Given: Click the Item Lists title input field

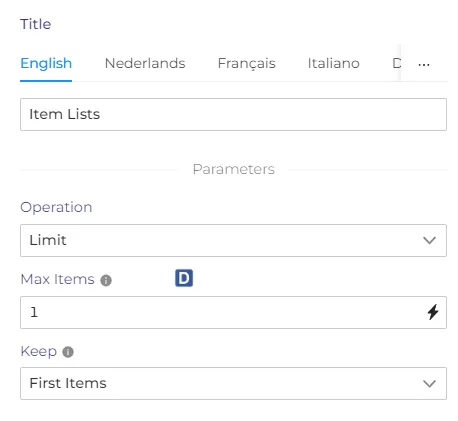Looking at the screenshot, I should point(233,114).
